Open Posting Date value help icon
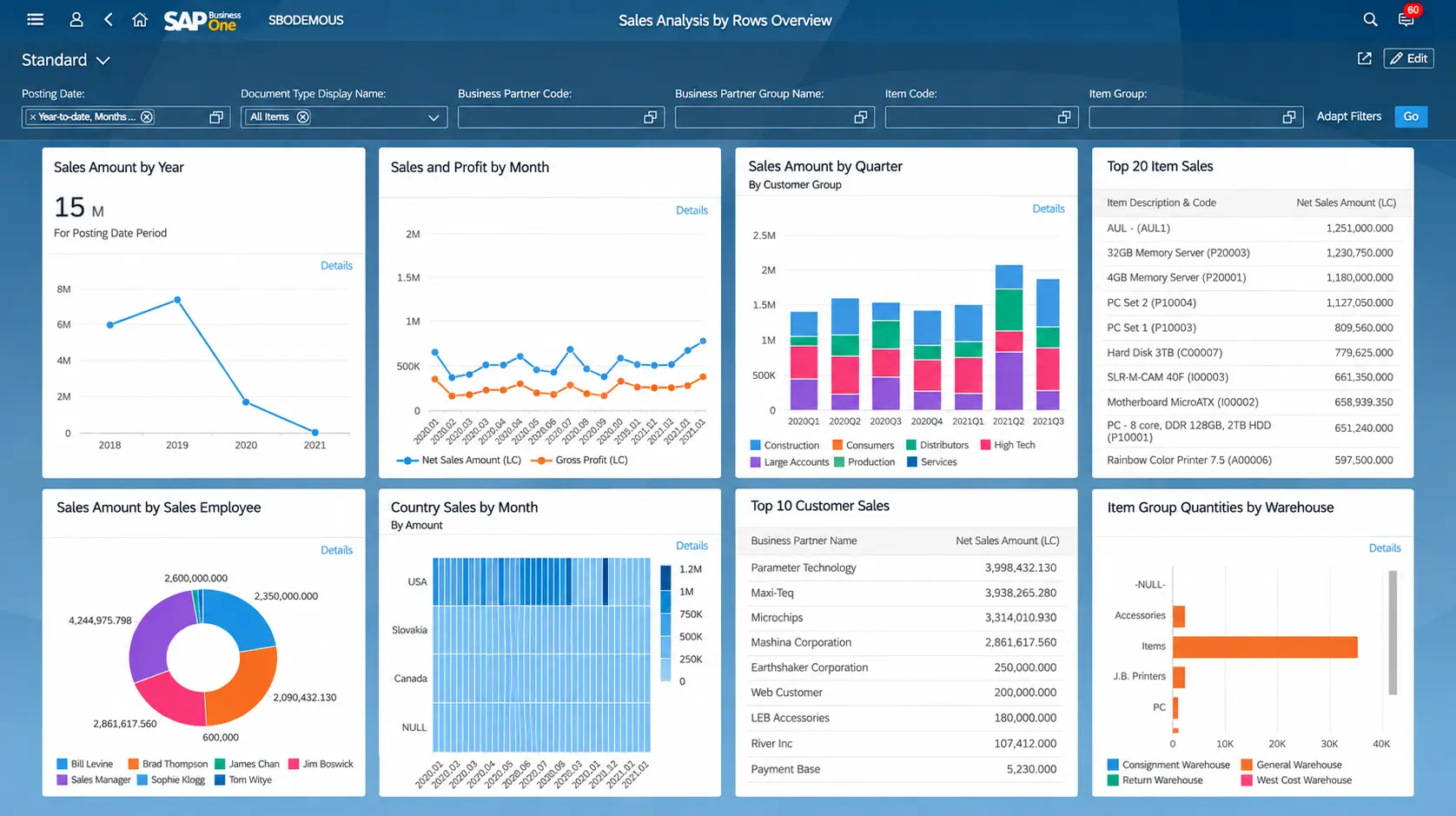 click(x=216, y=117)
